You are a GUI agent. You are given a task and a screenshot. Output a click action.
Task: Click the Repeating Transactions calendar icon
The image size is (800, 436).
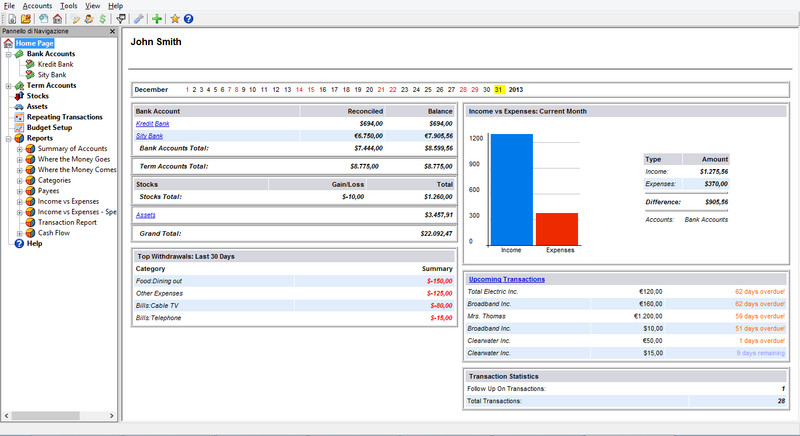coord(19,117)
